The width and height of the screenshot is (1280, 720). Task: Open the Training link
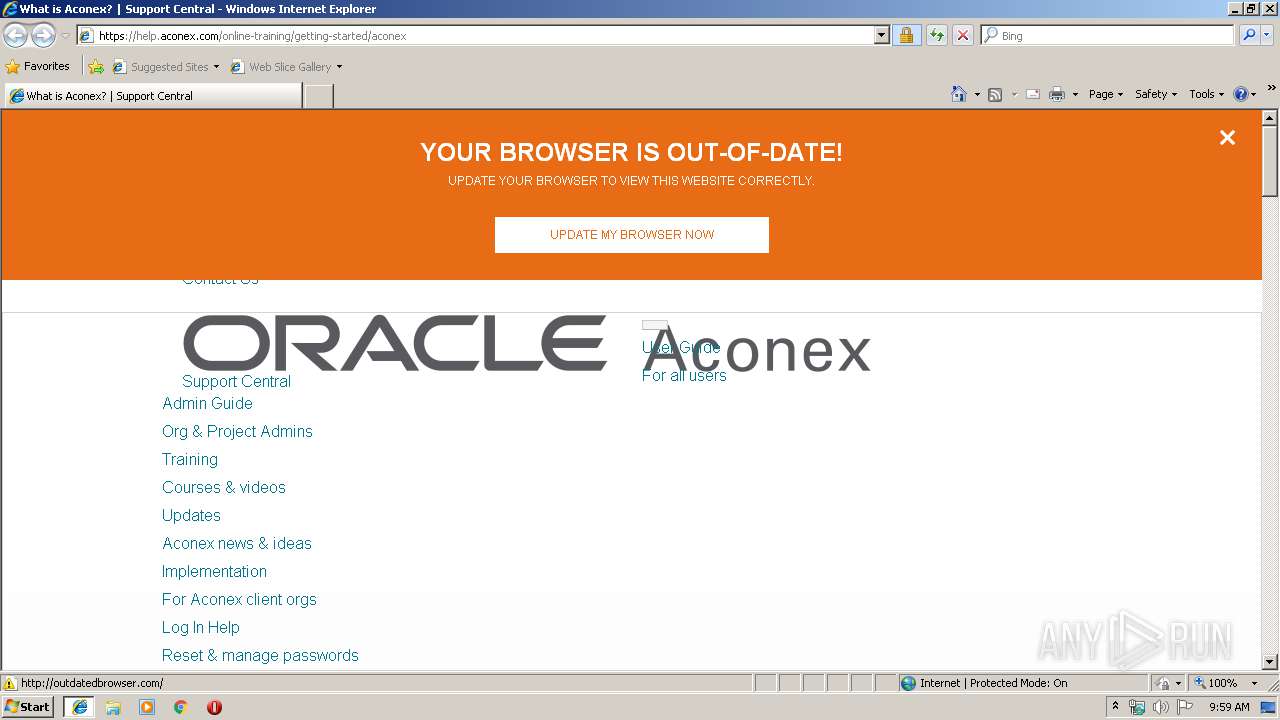pos(190,459)
